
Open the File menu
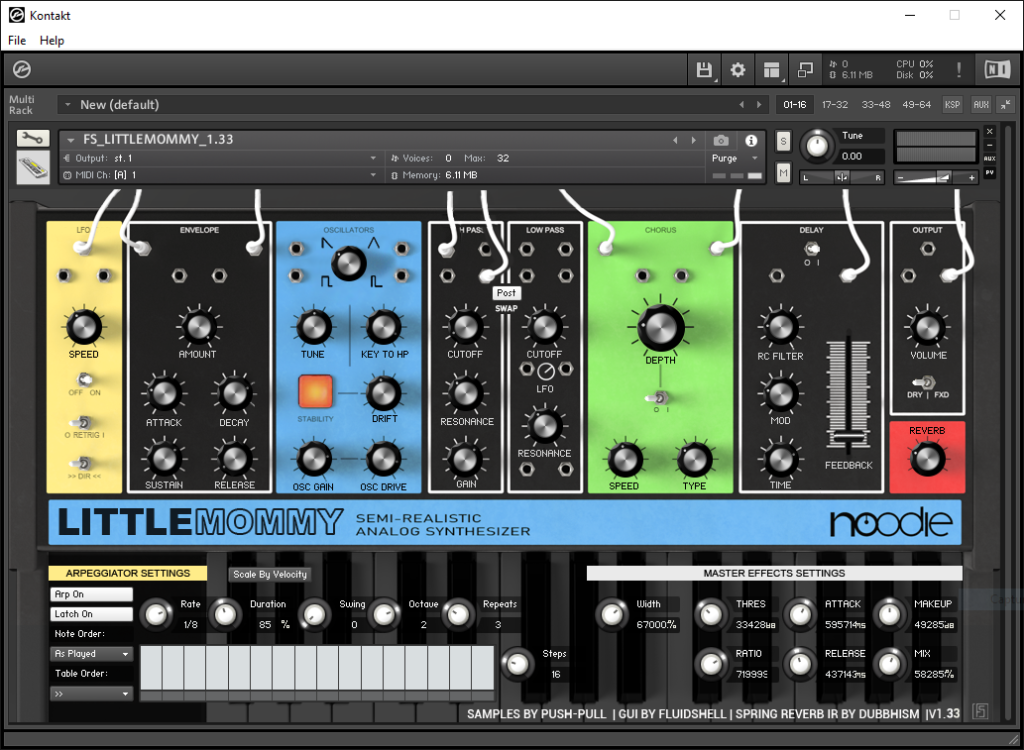pos(17,41)
